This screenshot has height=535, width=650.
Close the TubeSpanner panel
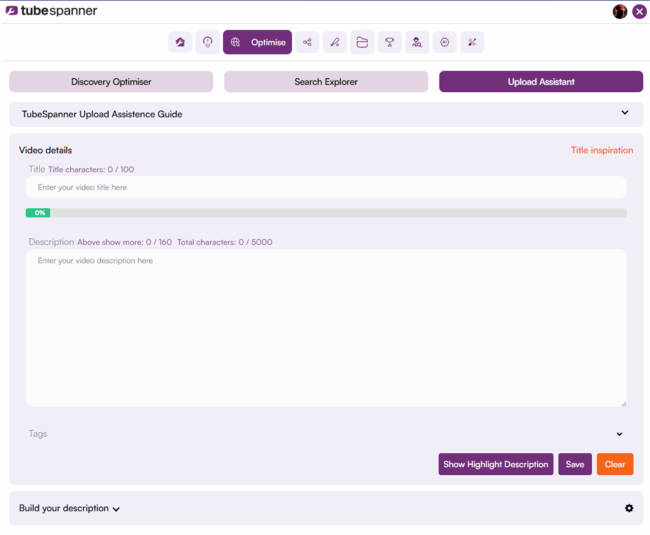coord(640,12)
